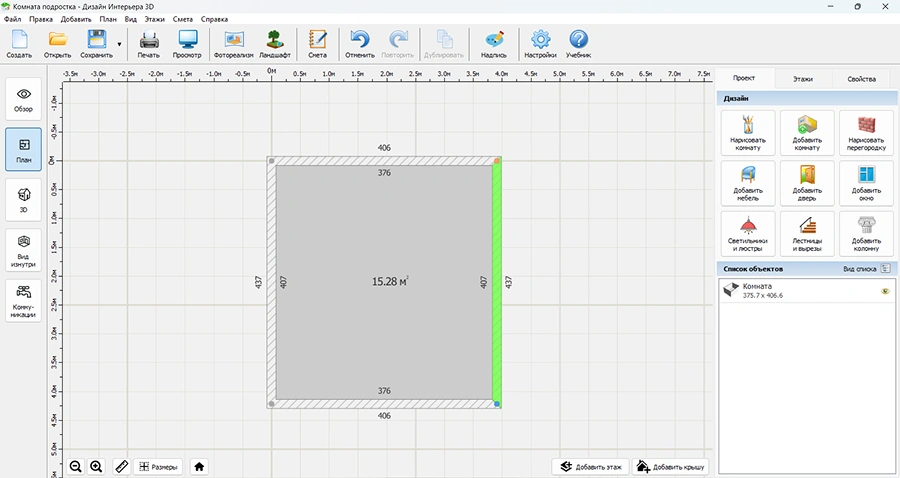The image size is (900, 478).
Task: Click the Добавить этаж button
Action: click(591, 466)
